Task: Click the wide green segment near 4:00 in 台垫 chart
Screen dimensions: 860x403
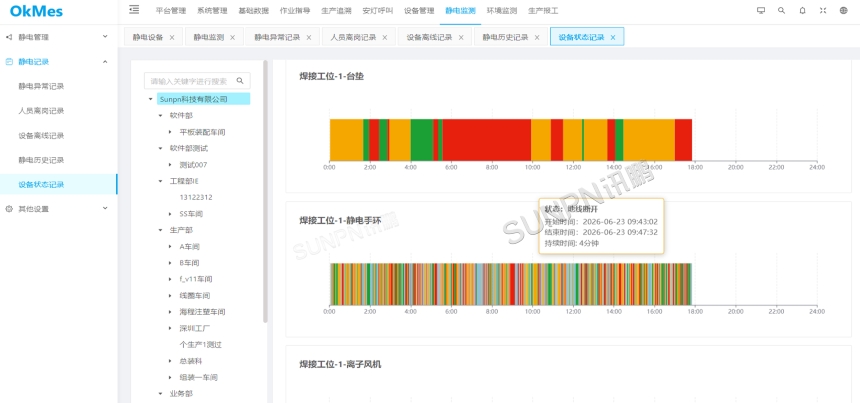Action: 422,139
